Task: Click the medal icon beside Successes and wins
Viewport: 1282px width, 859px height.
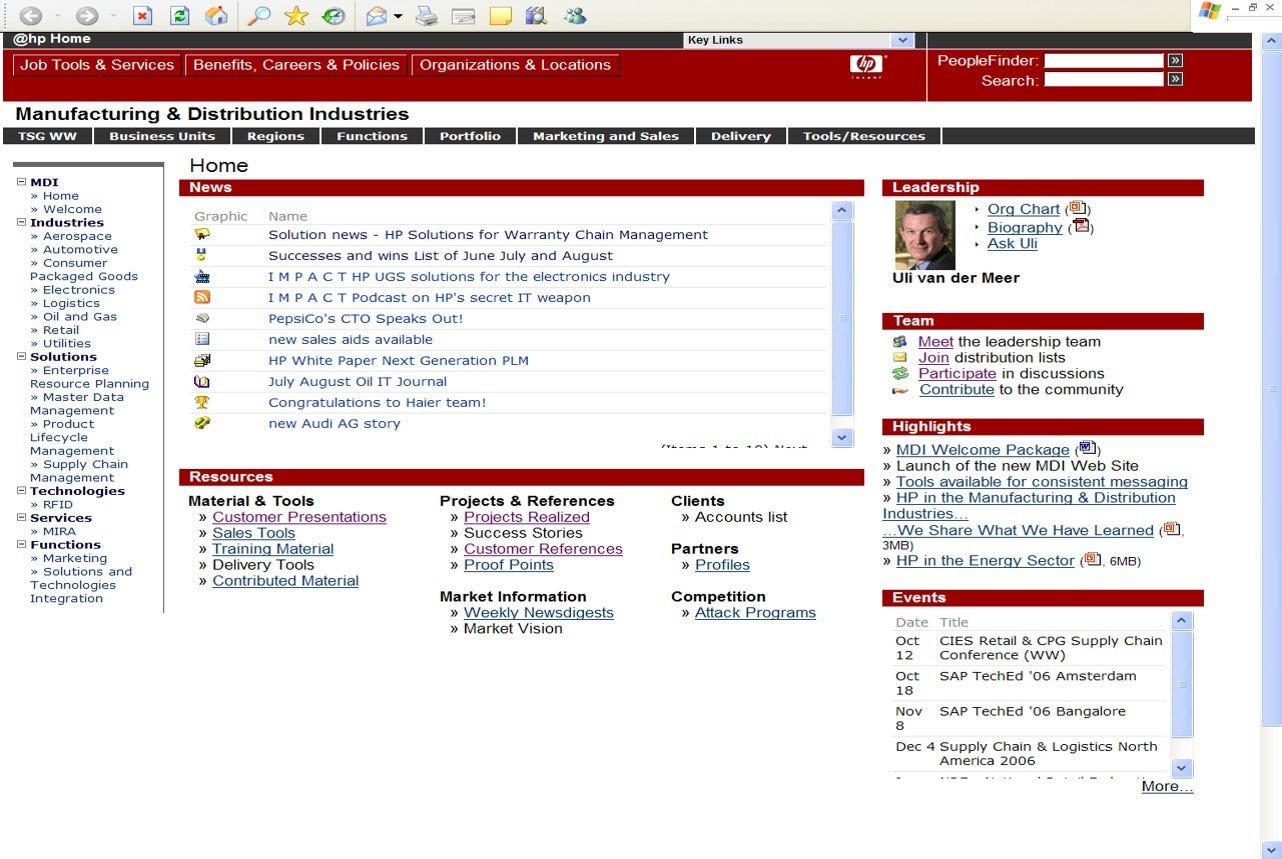Action: pyautogui.click(x=202, y=255)
